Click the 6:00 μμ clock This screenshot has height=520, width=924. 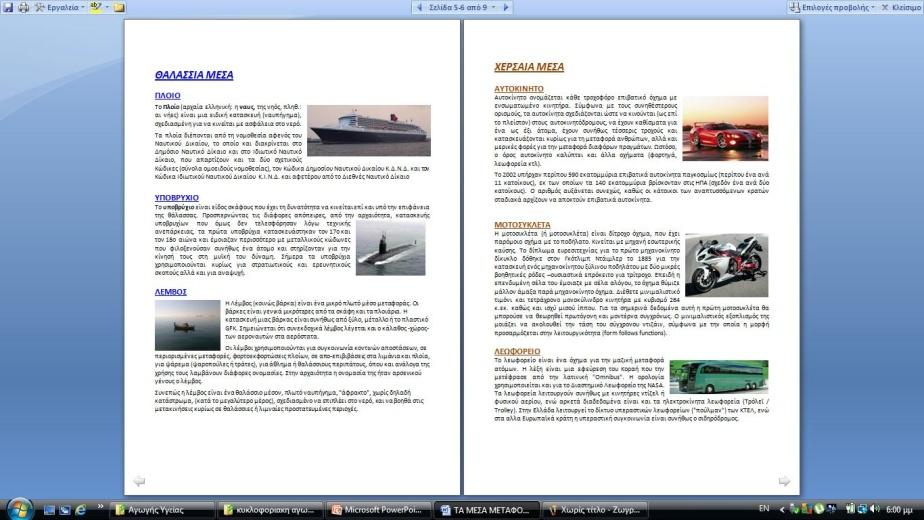[899, 509]
